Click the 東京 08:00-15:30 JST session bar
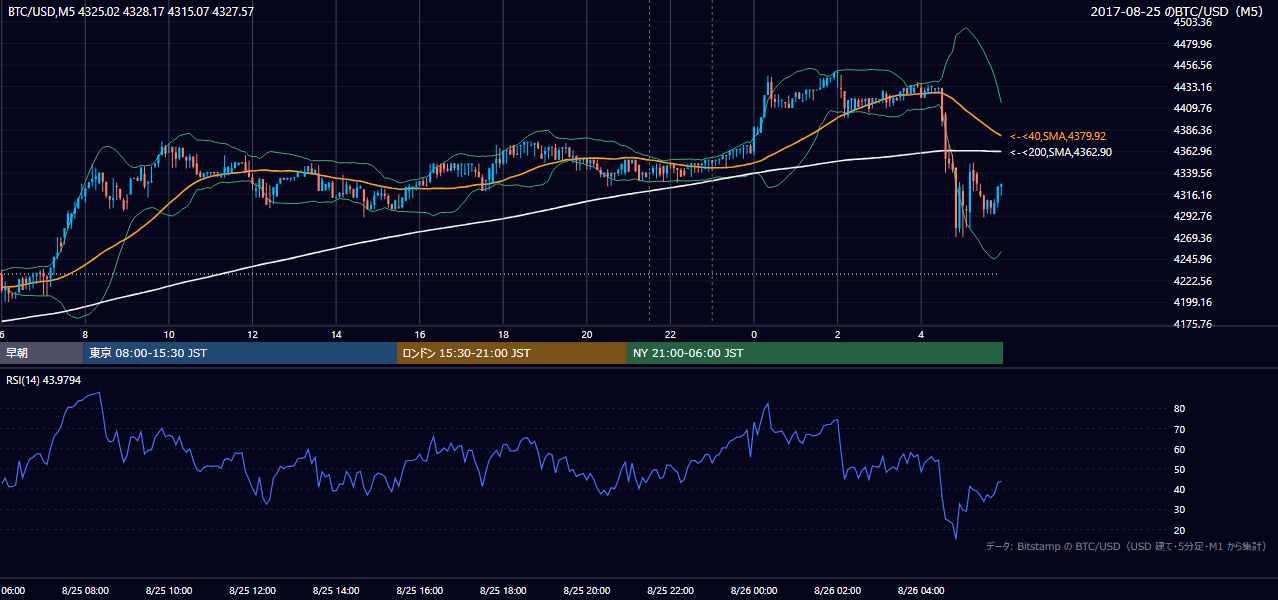This screenshot has width=1278, height=600. (240, 353)
